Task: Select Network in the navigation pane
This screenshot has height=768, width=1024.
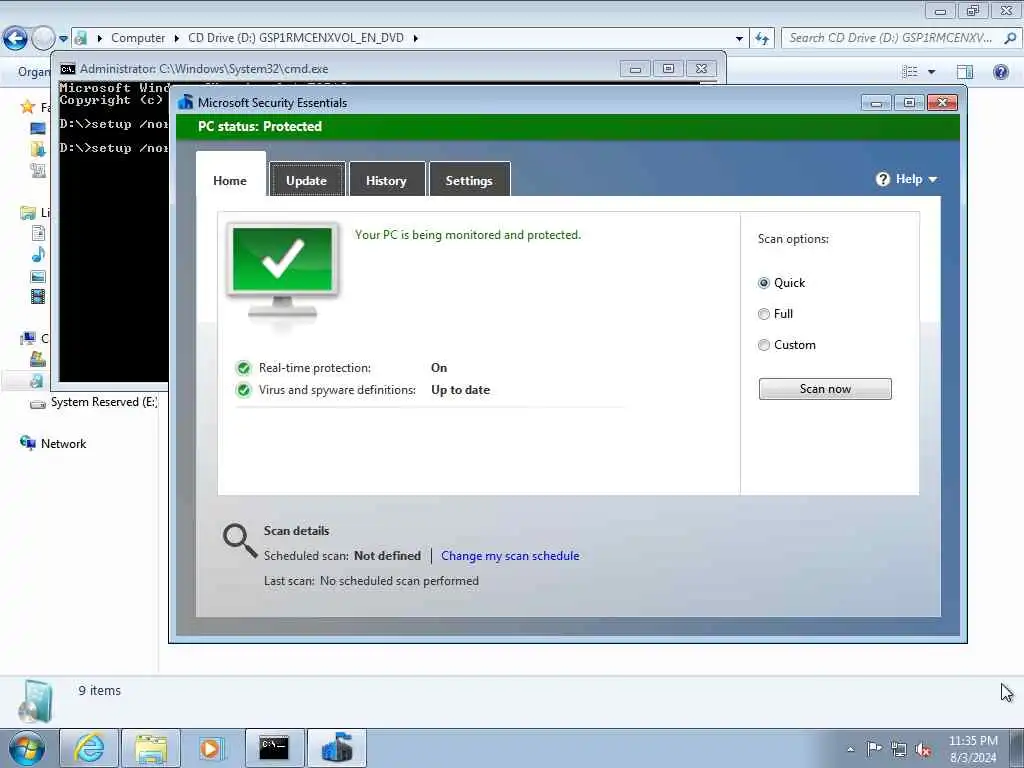Action: tap(63, 443)
